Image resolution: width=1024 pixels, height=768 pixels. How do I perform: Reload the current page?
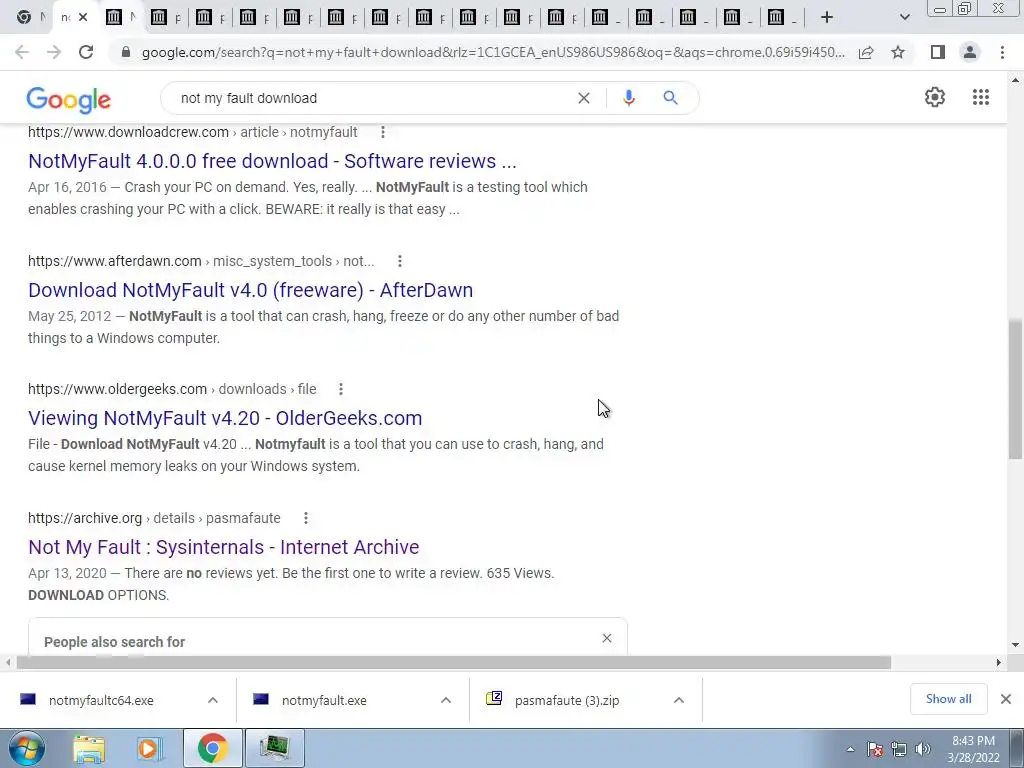click(x=86, y=52)
